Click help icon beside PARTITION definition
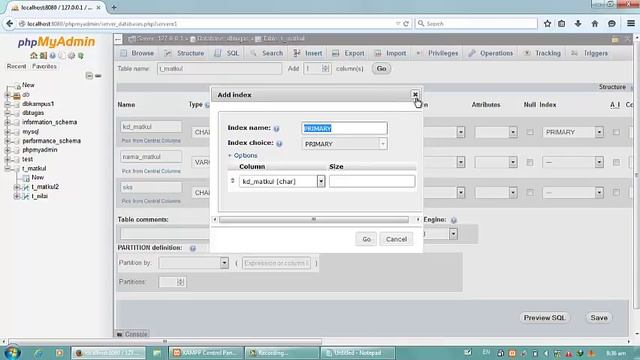Image resolution: width=640 pixels, height=360 pixels. pos(193,248)
